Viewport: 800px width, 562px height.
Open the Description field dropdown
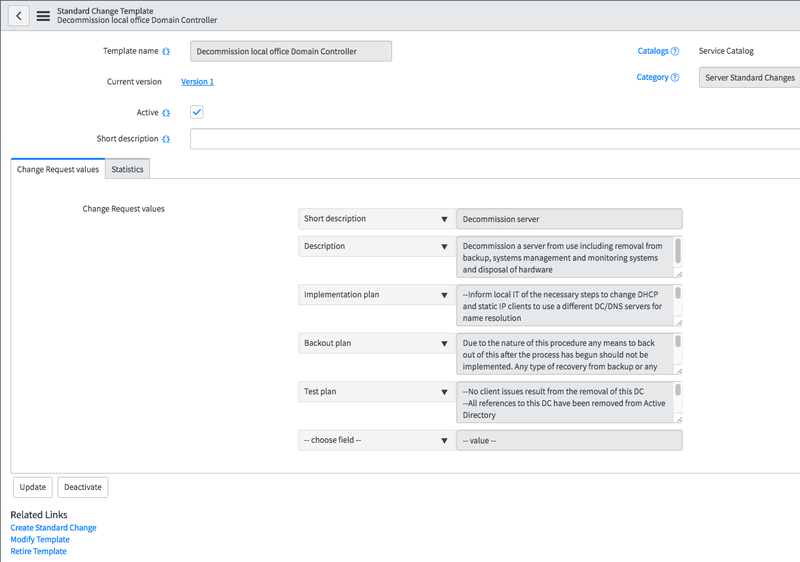coord(377,246)
